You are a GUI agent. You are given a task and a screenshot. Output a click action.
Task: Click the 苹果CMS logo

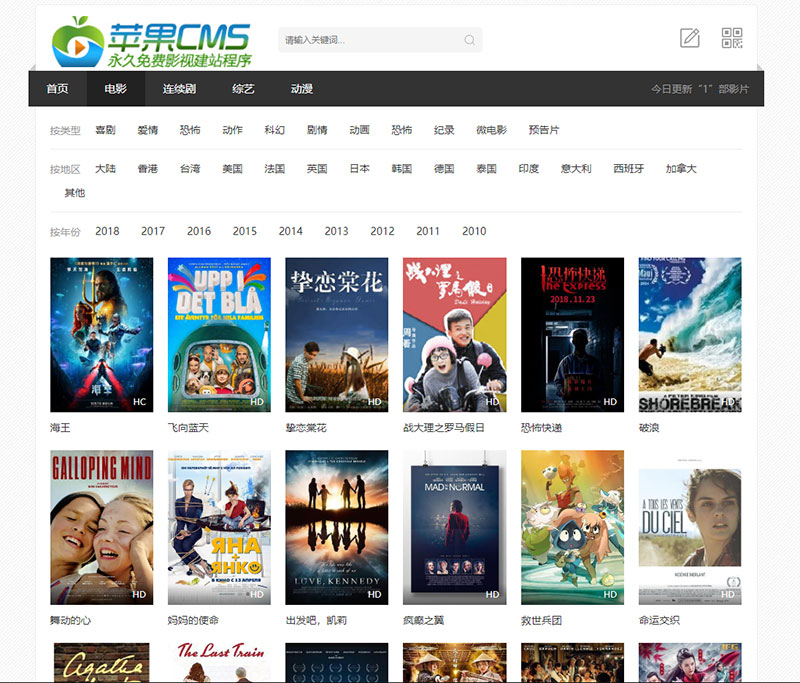151,43
